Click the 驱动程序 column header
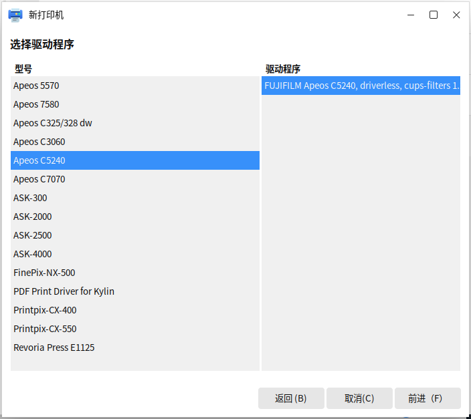The height and width of the screenshot is (420, 471). (283, 69)
